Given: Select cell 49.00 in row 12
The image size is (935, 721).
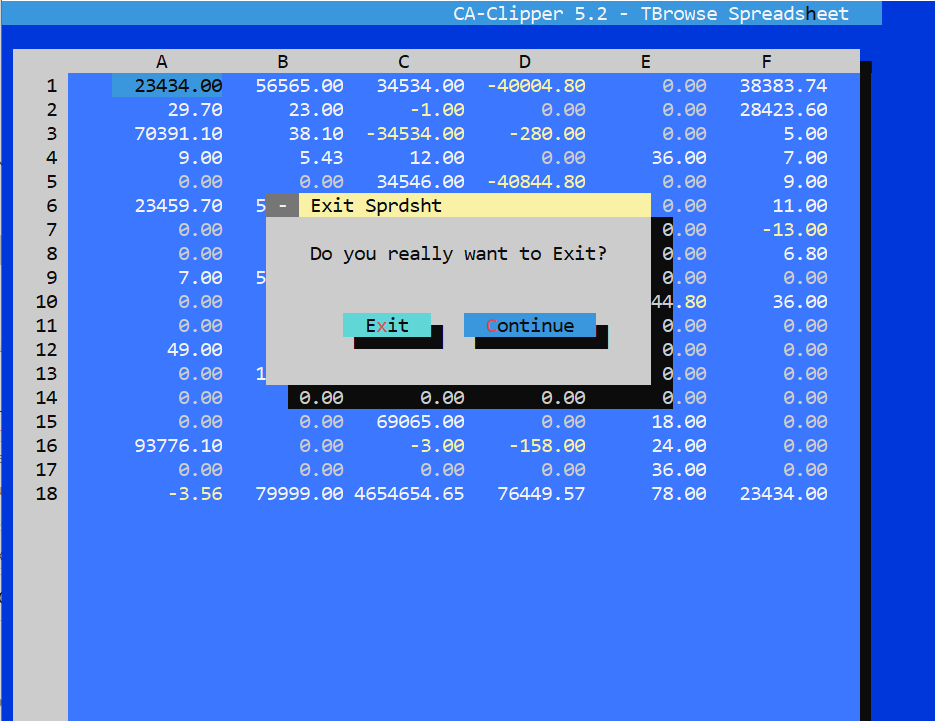Looking at the screenshot, I should tap(195, 349).
